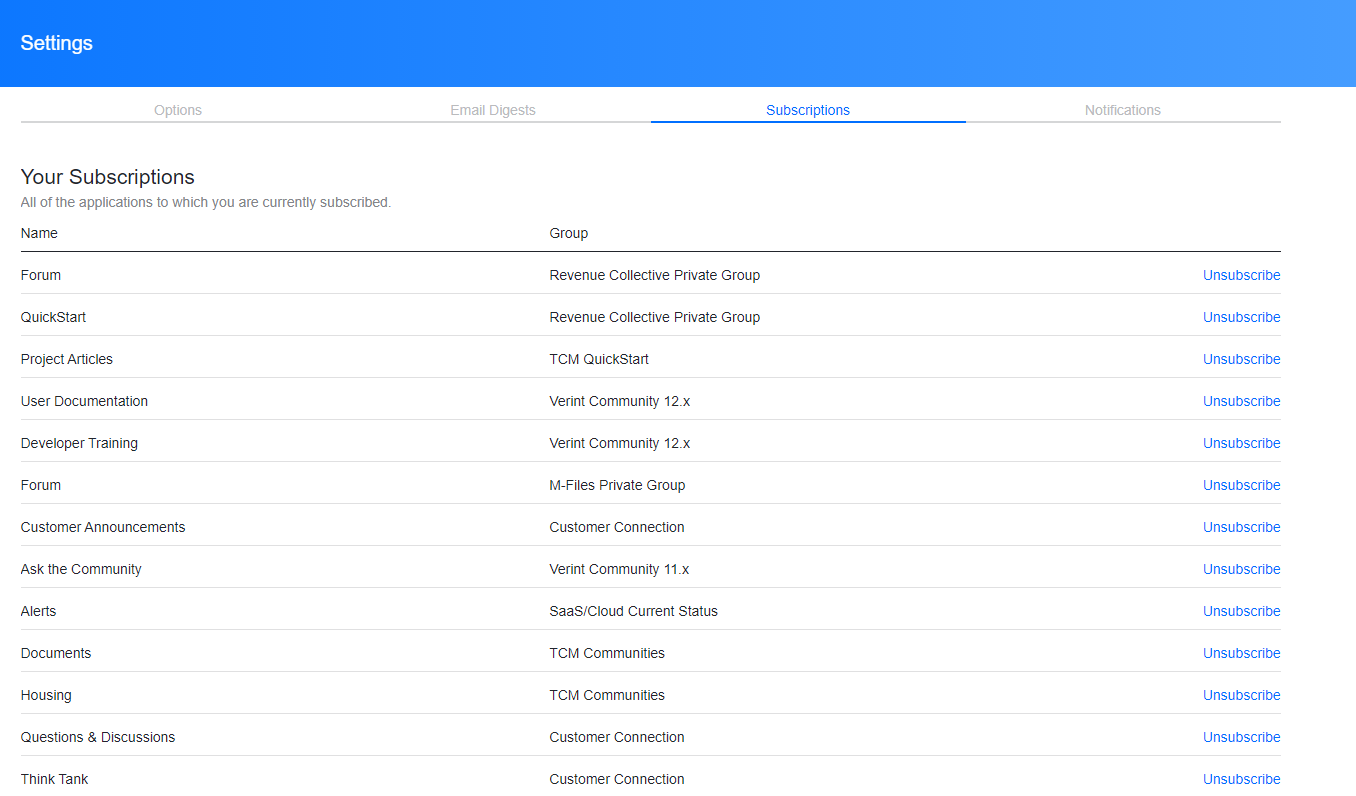Switch to the Options tab
1356x796 pixels.
(x=178, y=110)
